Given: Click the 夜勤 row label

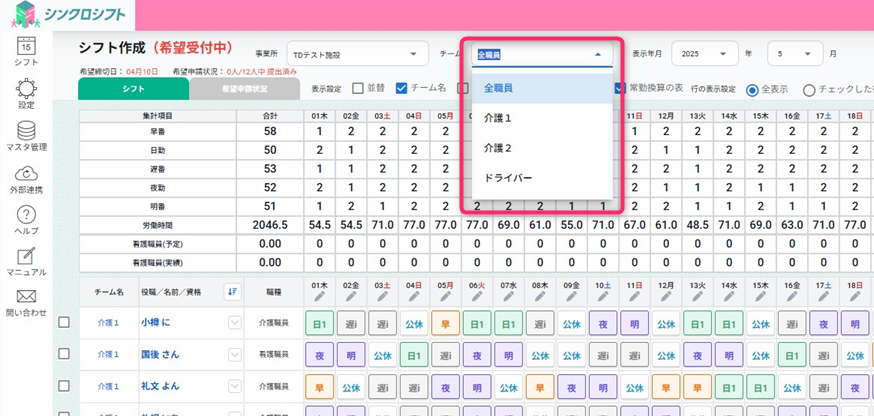Looking at the screenshot, I should 158,188.
